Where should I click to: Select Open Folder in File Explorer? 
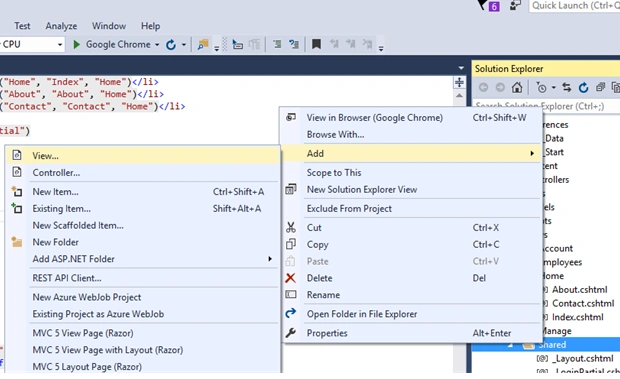(x=411, y=314)
